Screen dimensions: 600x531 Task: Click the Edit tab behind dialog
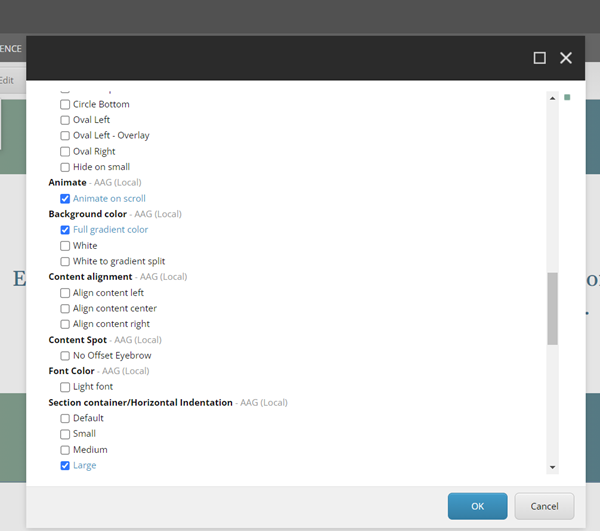point(7,80)
